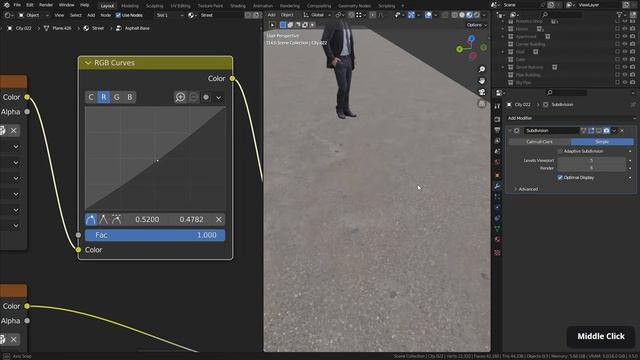Click the RGB Curves Color output socket
This screenshot has height=360, width=640.
coord(232,78)
